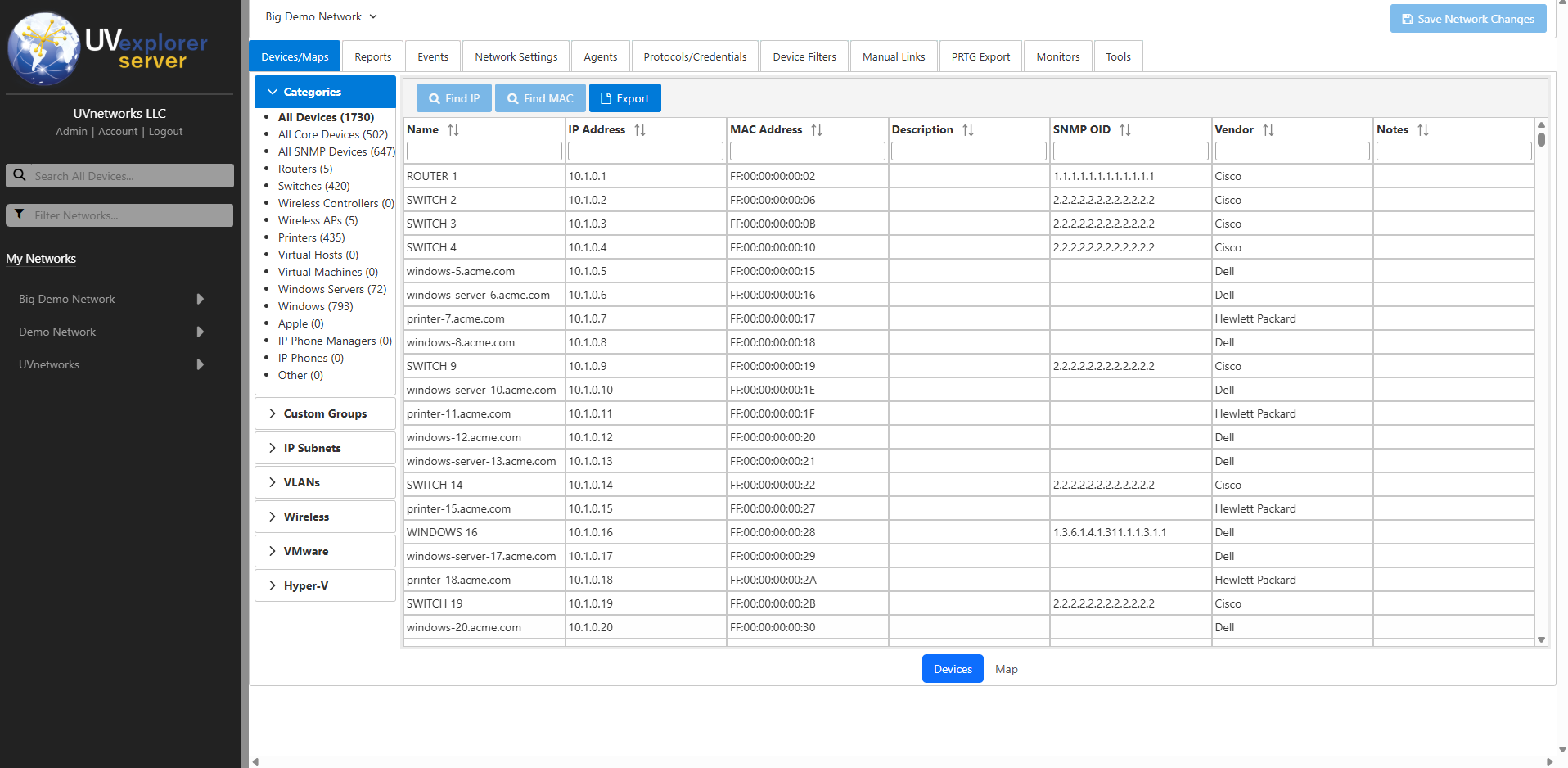The width and height of the screenshot is (1568, 768).
Task: Click the ROUTER 1 device row
Action: click(969, 176)
